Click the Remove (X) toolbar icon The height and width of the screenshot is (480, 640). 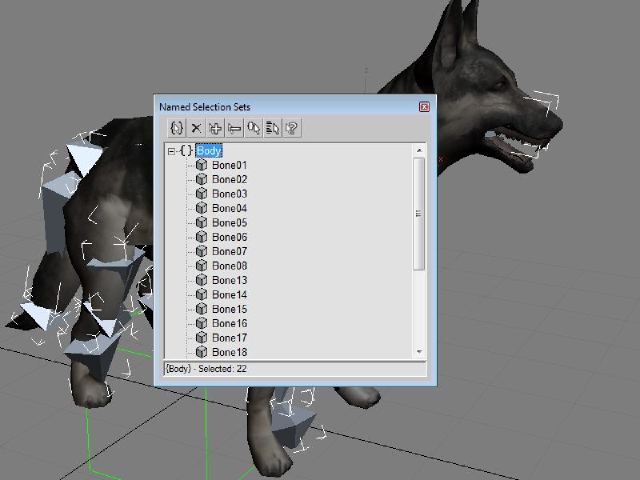(196, 128)
